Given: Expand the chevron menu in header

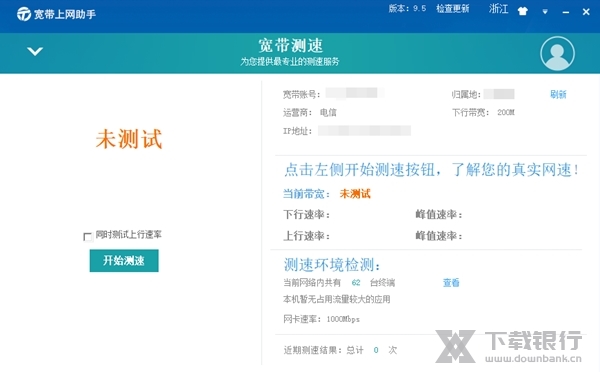Looking at the screenshot, I should [x=35, y=51].
